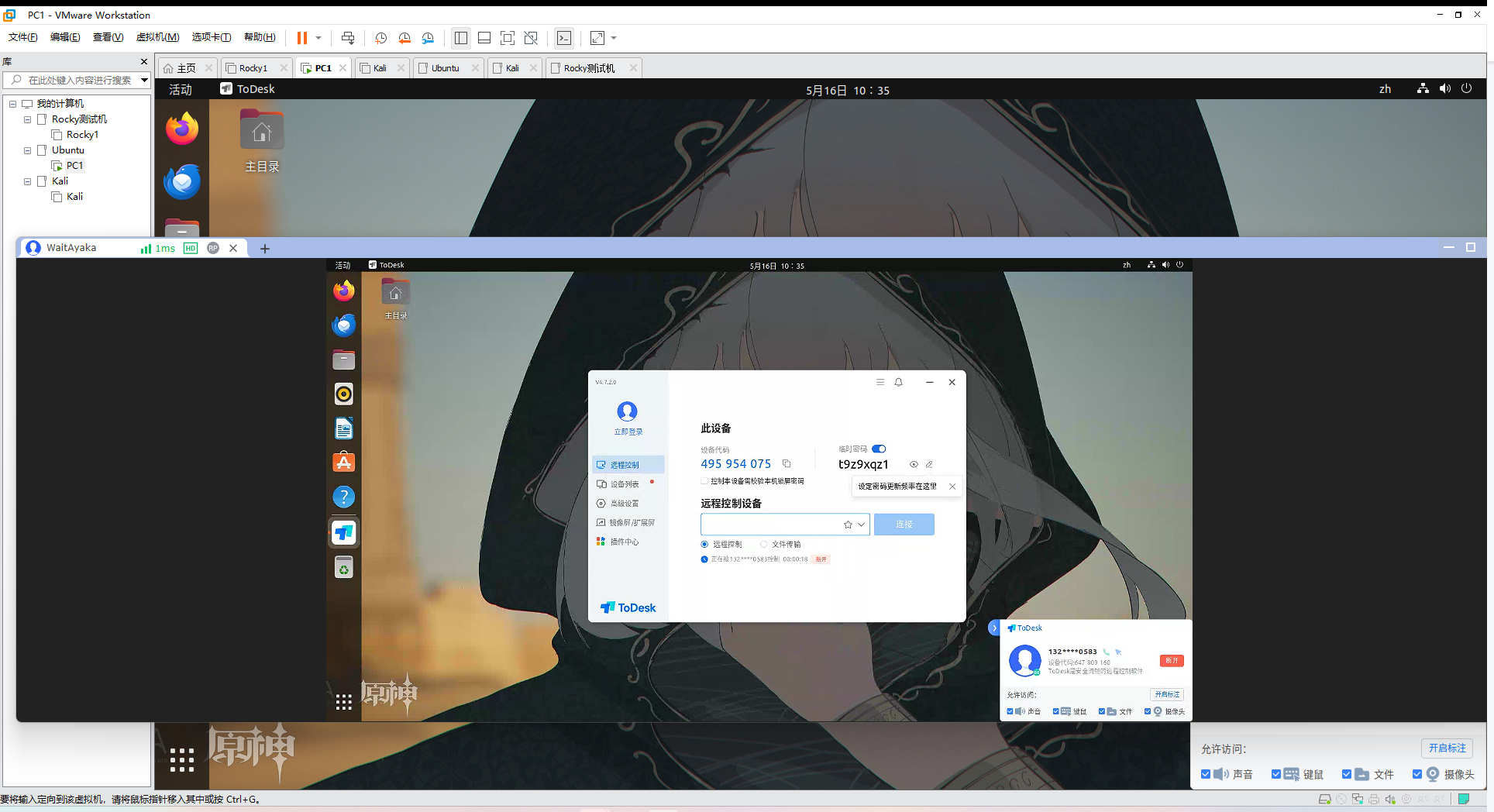Edit the temporary password with the pencil icon
This screenshot has width=1494, height=812.
[x=929, y=464]
